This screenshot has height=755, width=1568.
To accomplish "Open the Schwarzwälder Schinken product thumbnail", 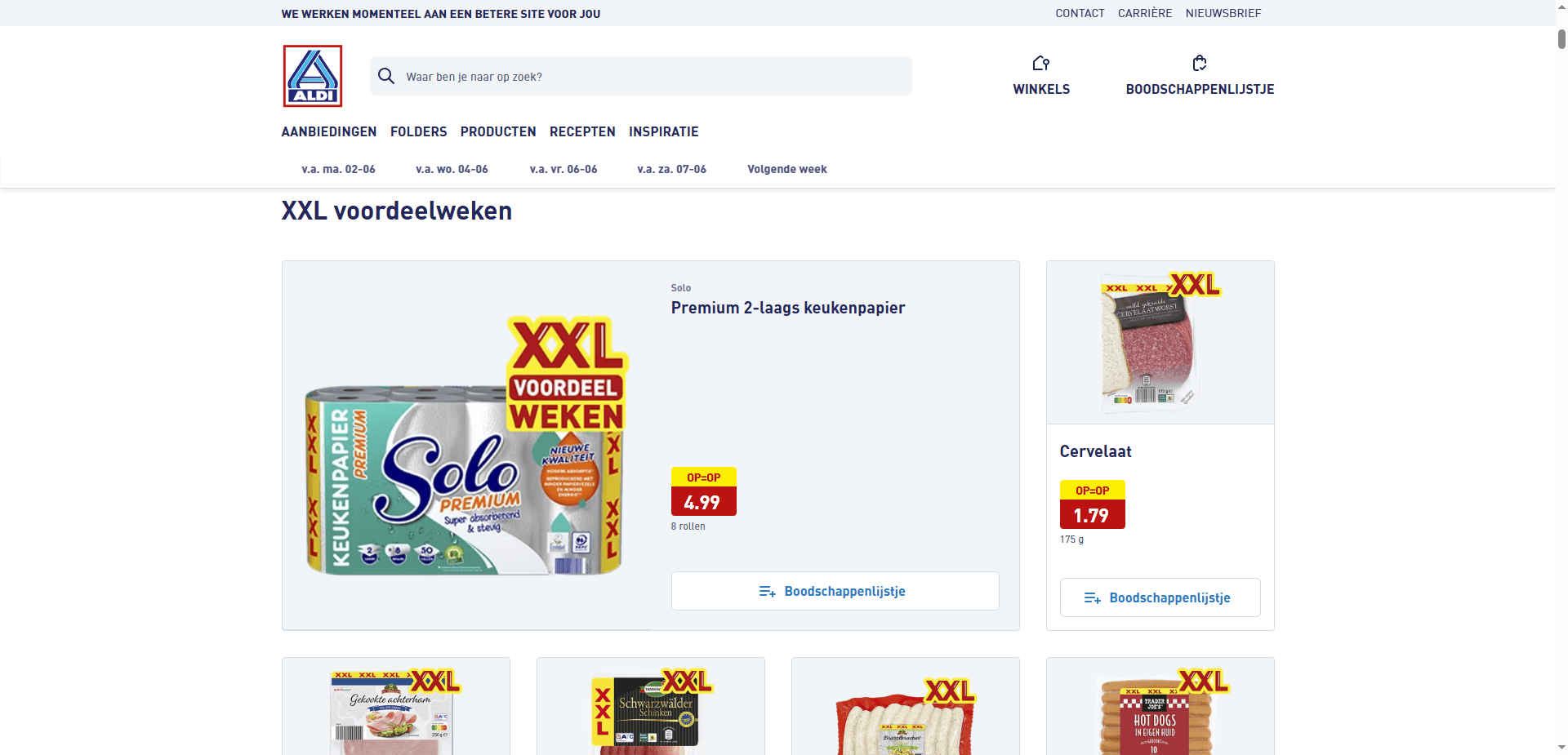I will pyautogui.click(x=651, y=707).
